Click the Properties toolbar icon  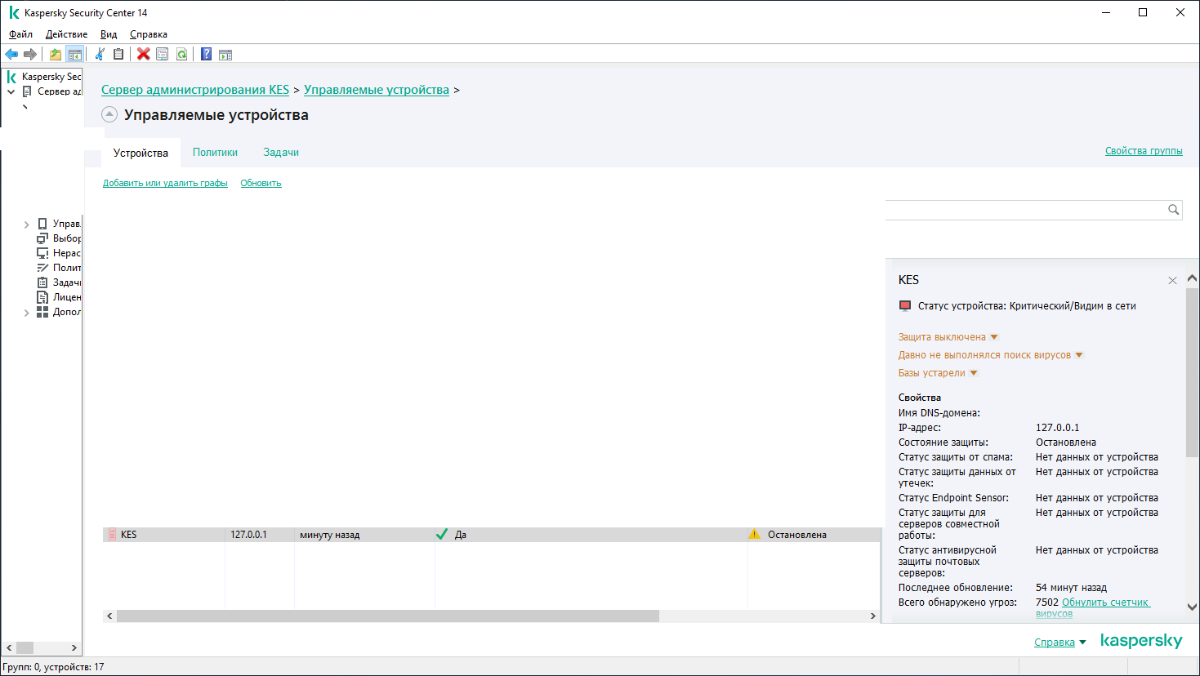pos(162,54)
